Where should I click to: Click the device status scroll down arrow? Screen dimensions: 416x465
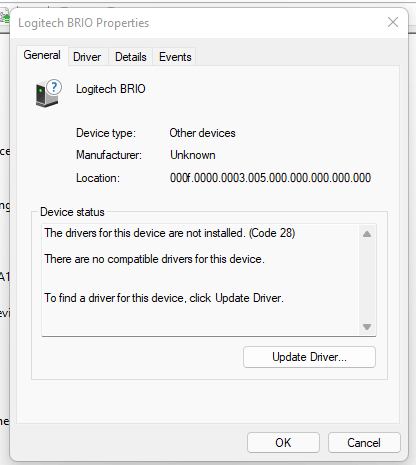pyautogui.click(x=367, y=327)
